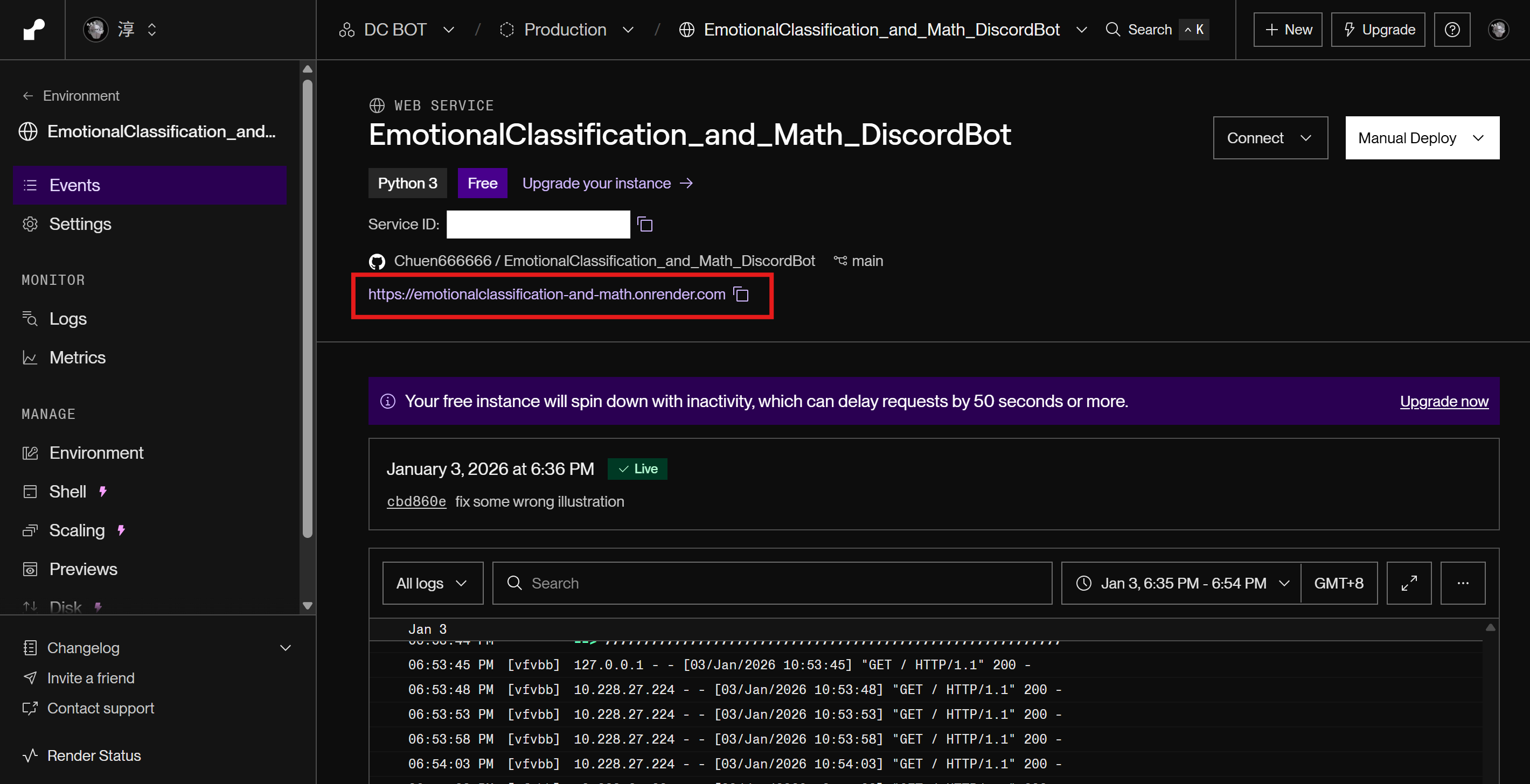
Task: Click the Upgrade now link
Action: (x=1443, y=401)
